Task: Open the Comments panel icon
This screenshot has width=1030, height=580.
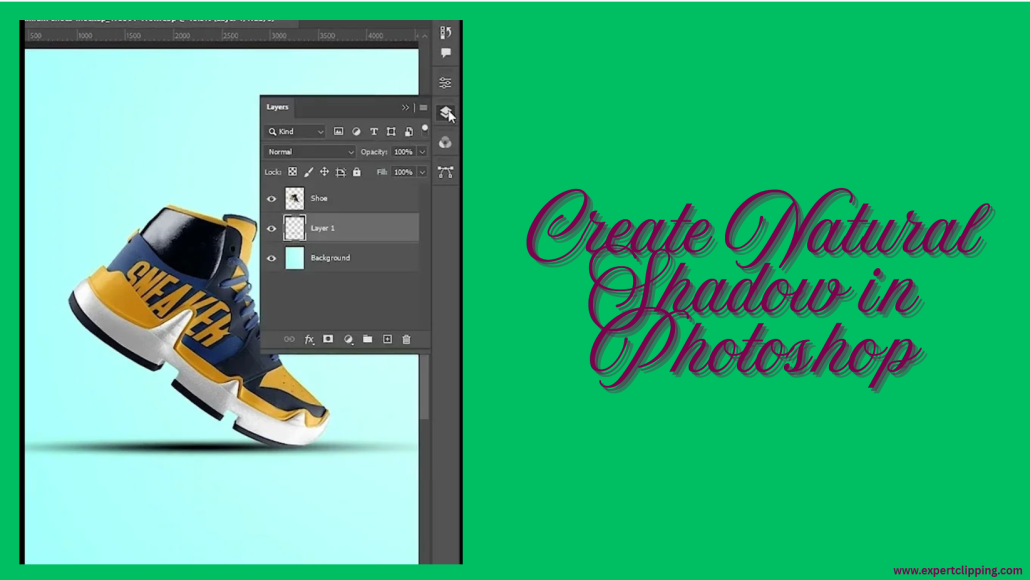Action: (445, 53)
